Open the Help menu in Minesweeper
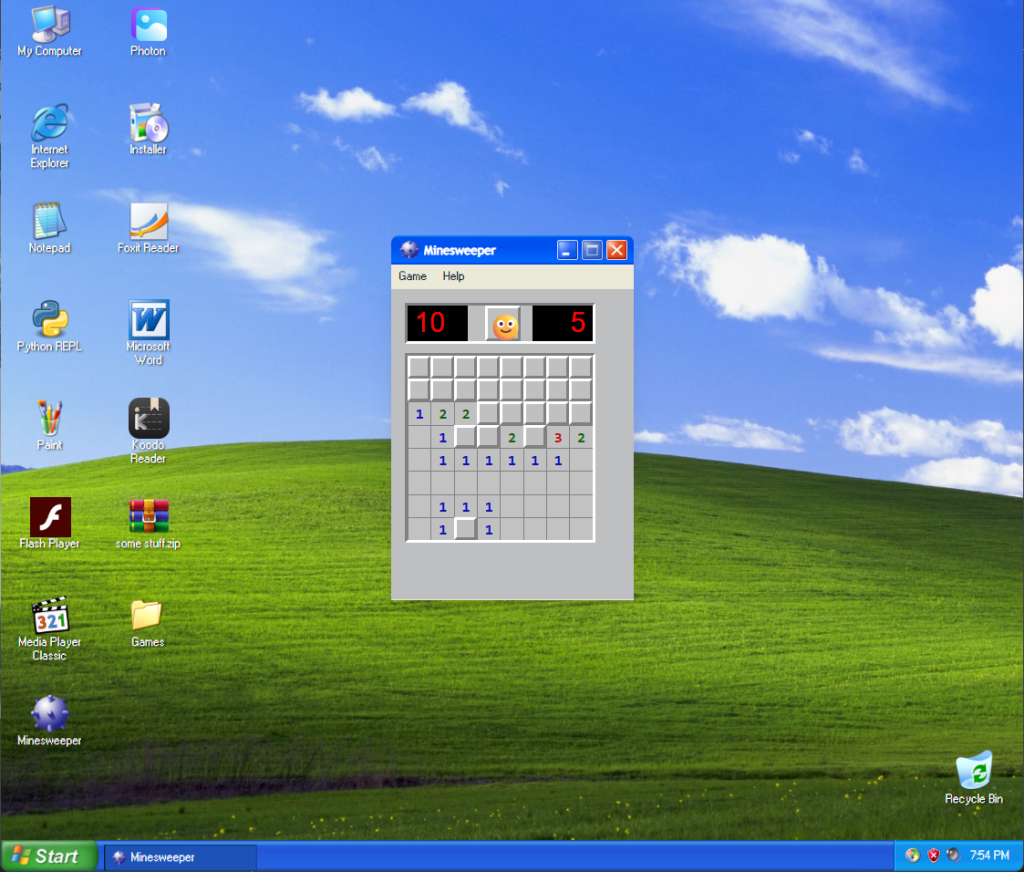 pyautogui.click(x=453, y=276)
